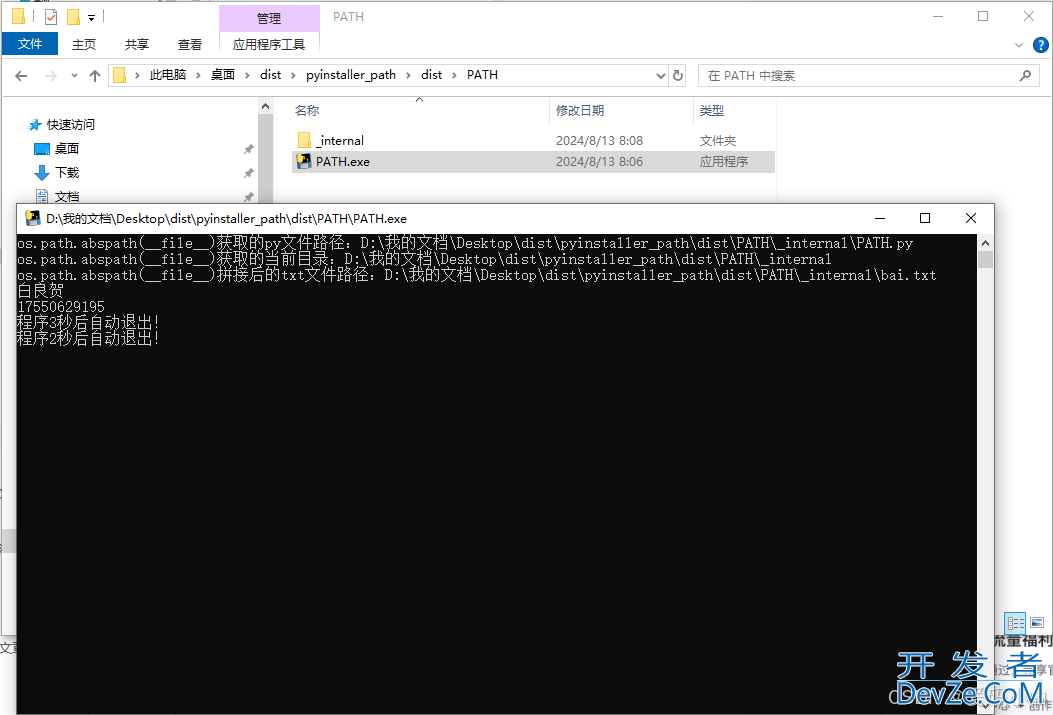Screen dimensions: 1053x715
Task: Open the console window system menu icon
Action: [x=32, y=218]
